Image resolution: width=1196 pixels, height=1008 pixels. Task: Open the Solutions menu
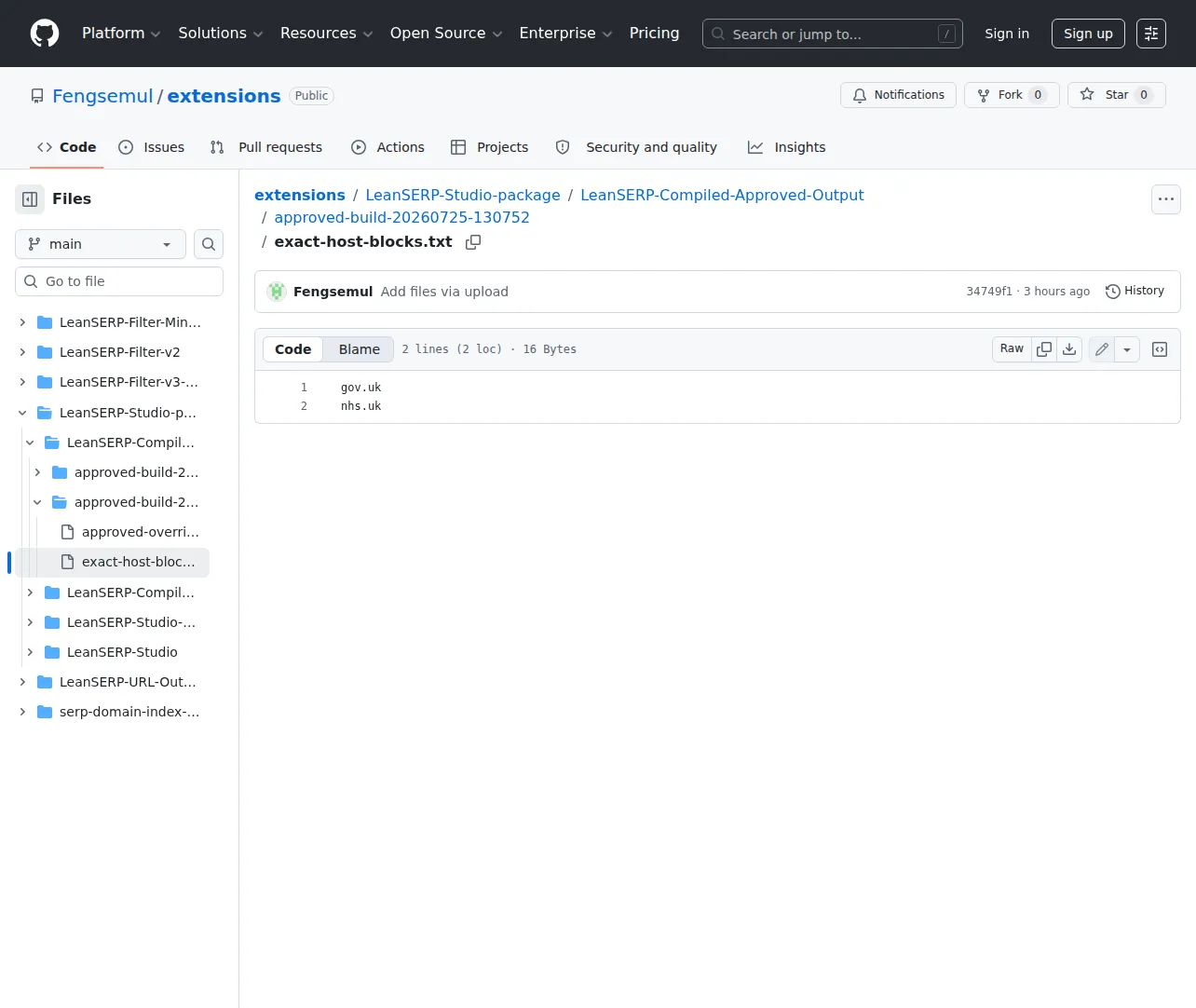tap(221, 34)
